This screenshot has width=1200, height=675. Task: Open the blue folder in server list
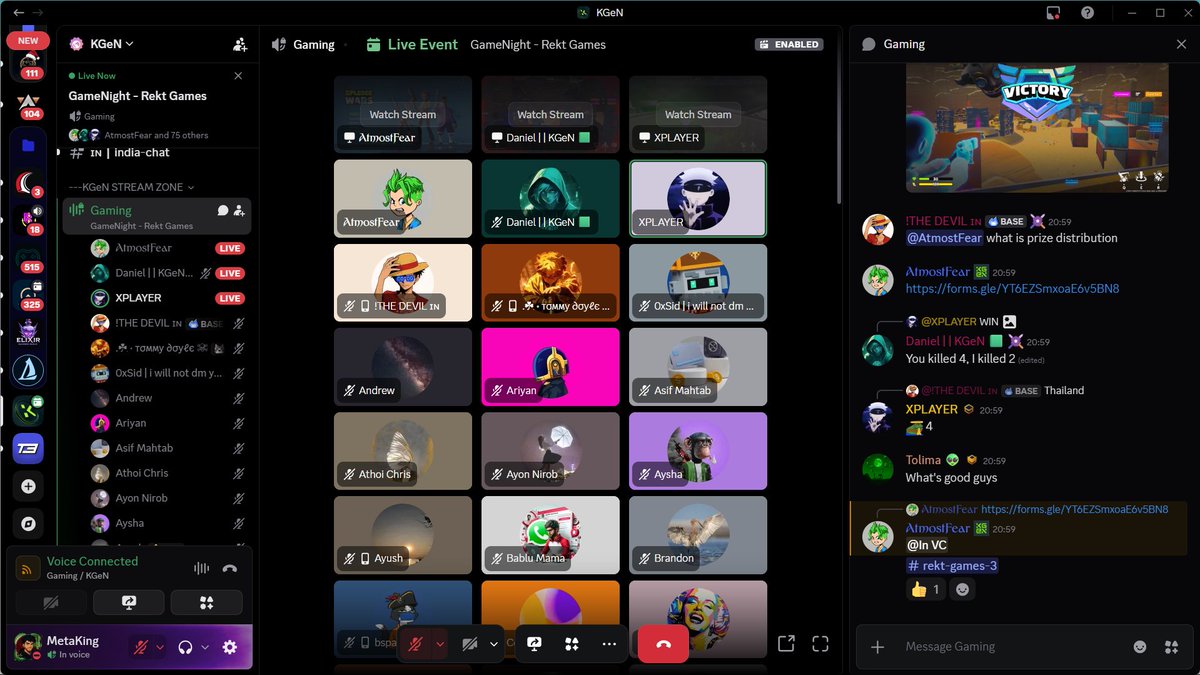pos(28,145)
